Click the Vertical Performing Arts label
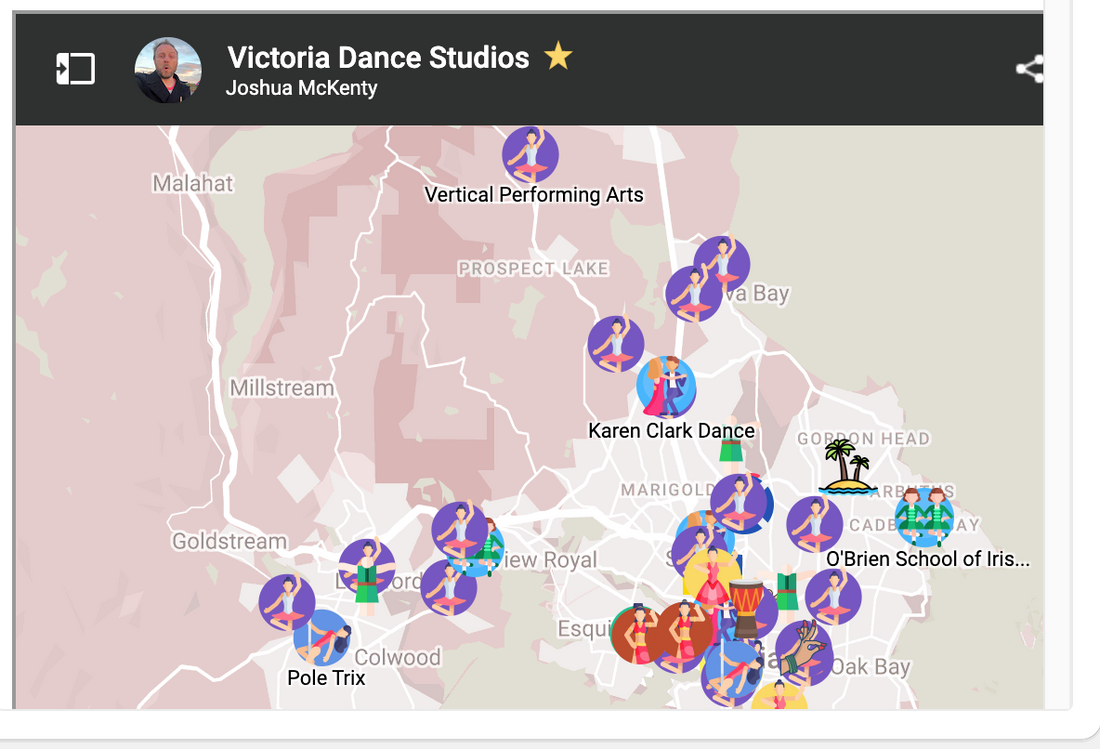The height and width of the screenshot is (749, 1100). point(534,195)
